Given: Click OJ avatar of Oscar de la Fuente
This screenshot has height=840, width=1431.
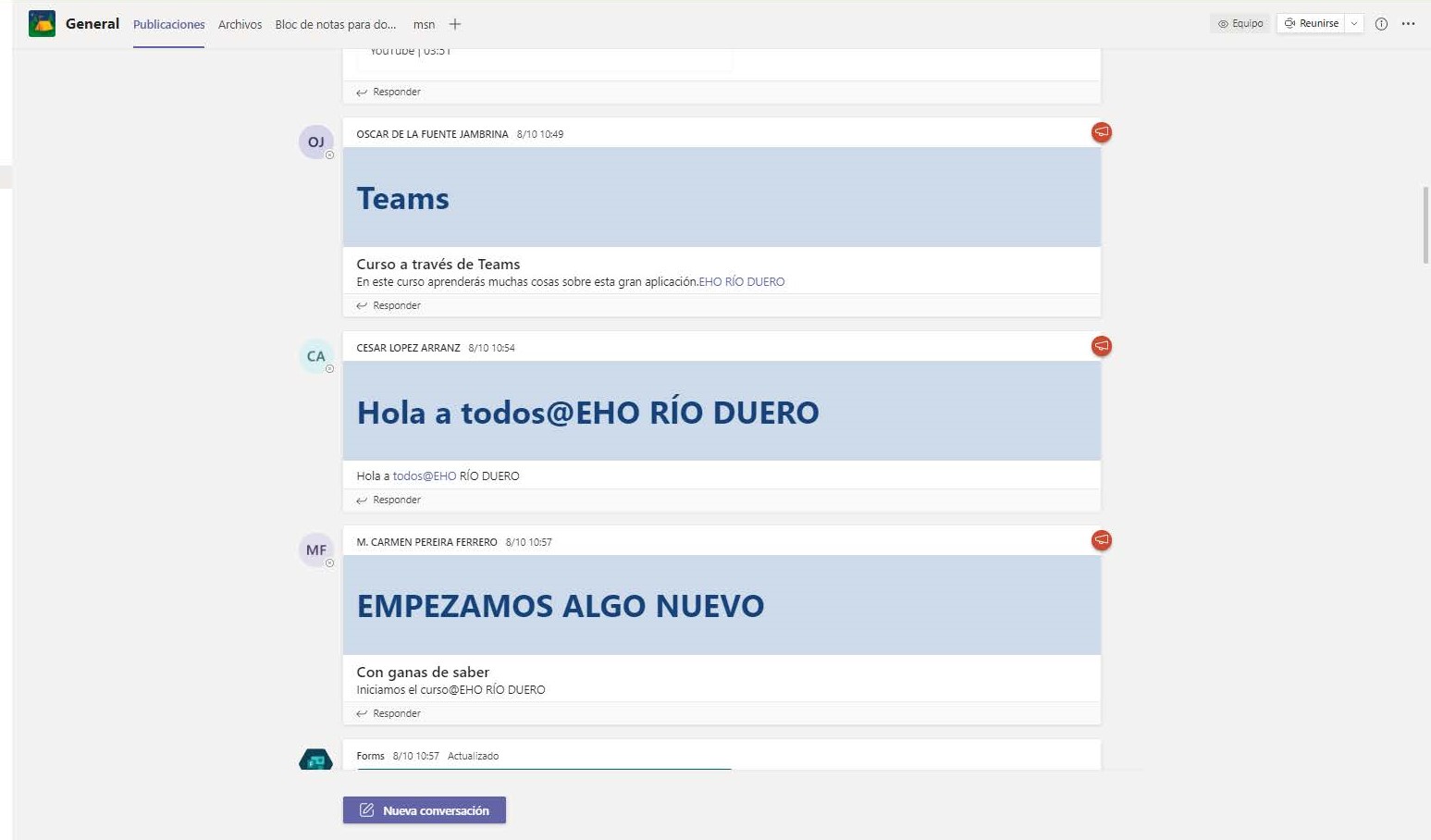Looking at the screenshot, I should coord(316,142).
